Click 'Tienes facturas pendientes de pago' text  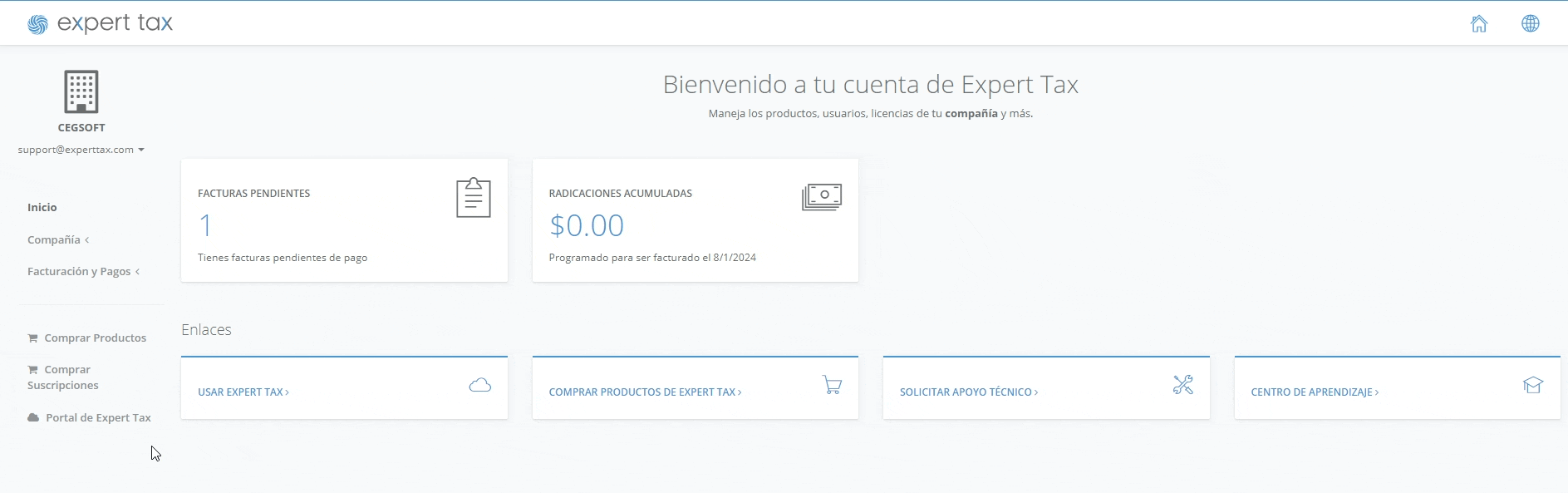(283, 258)
